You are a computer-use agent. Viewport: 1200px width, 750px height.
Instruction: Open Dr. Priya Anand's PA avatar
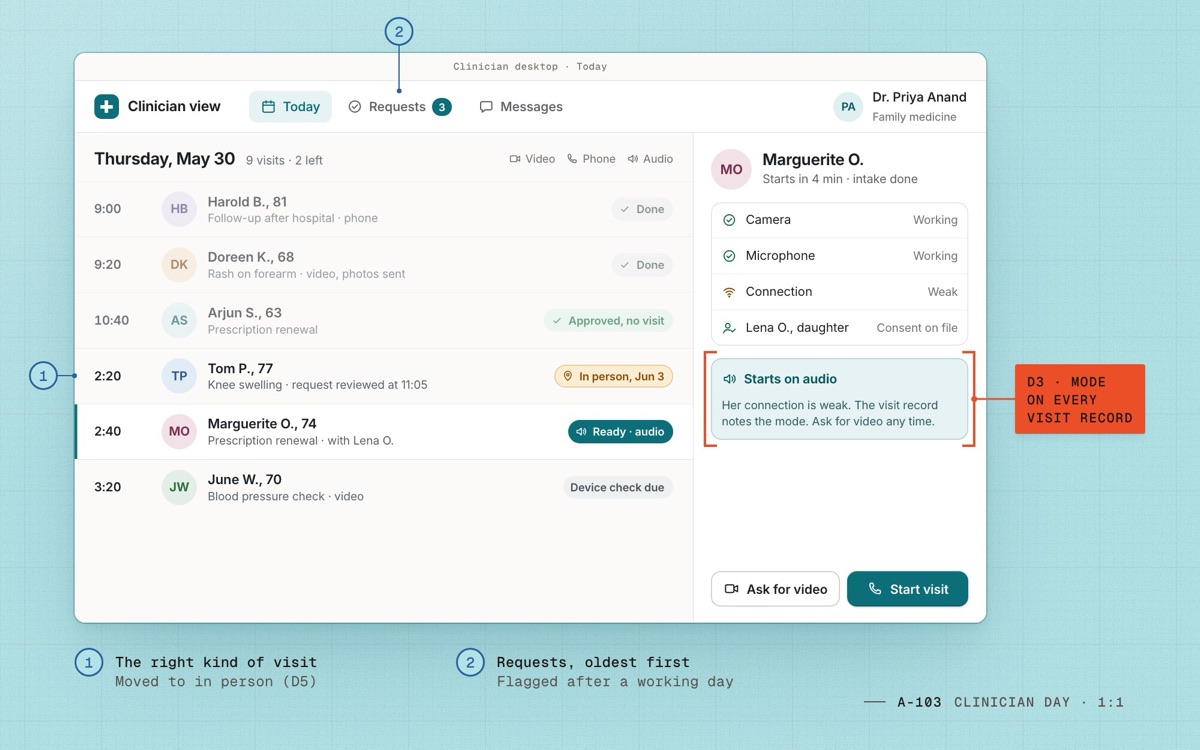click(848, 107)
